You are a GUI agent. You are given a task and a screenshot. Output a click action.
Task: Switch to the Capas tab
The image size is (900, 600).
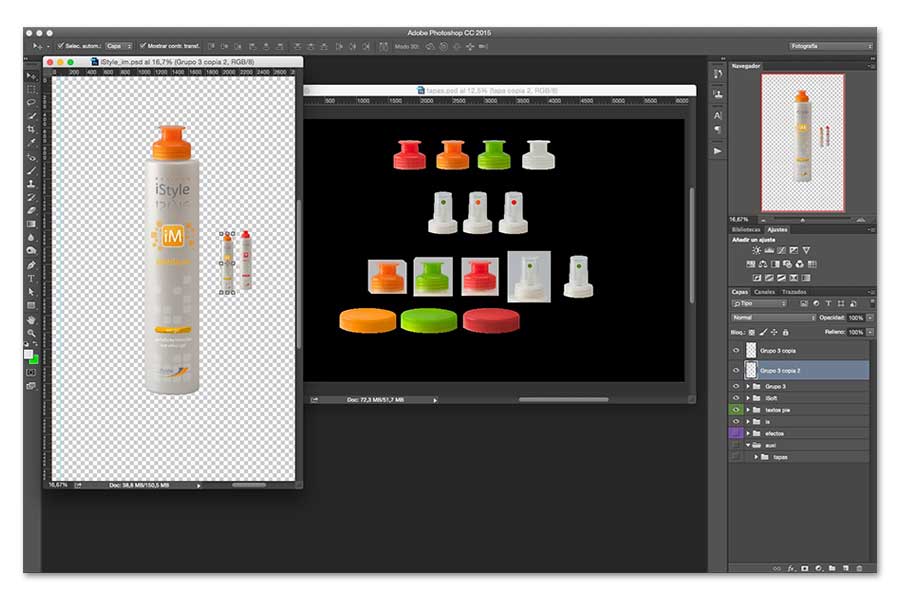pyautogui.click(x=740, y=292)
